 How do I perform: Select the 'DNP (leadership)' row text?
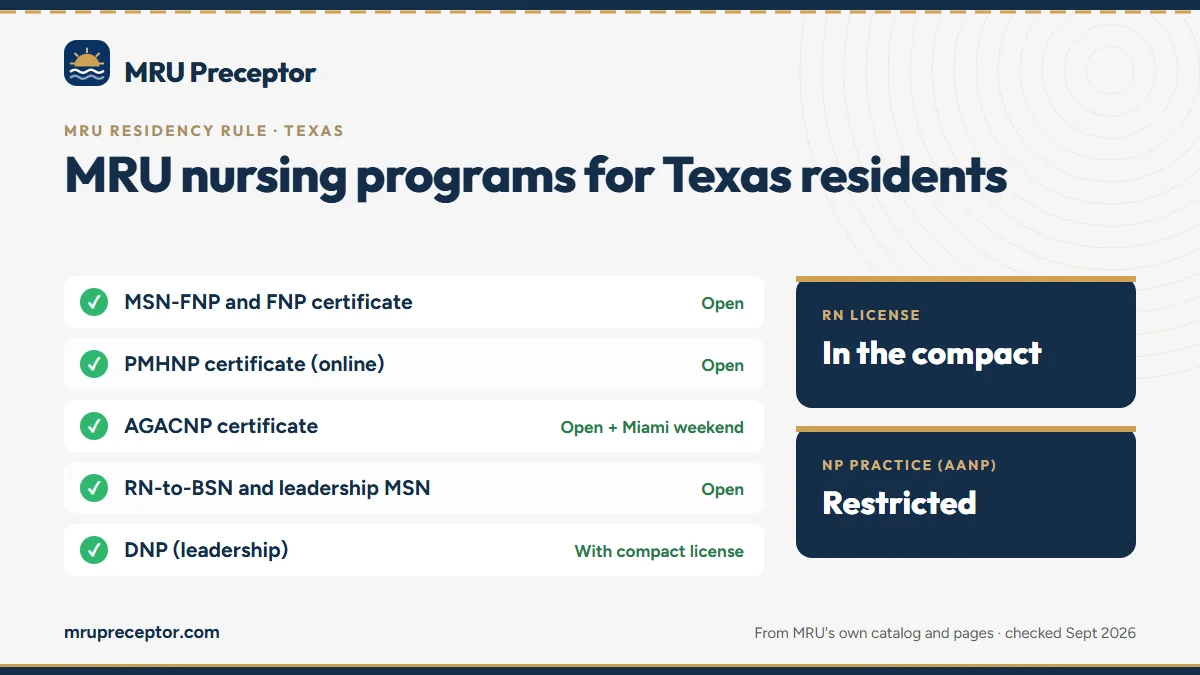point(206,550)
